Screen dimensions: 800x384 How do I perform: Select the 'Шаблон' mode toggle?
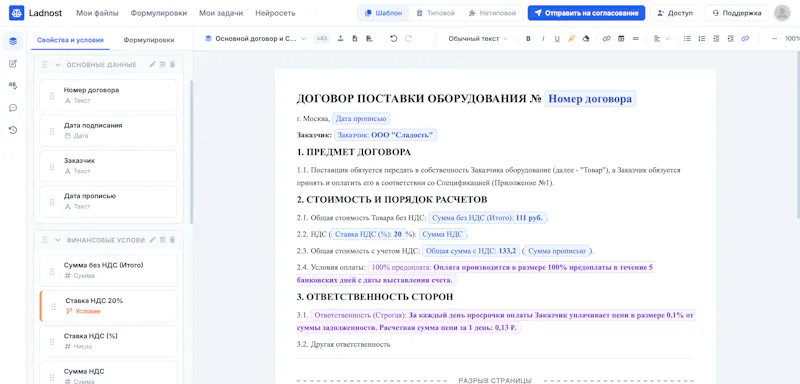[384, 13]
